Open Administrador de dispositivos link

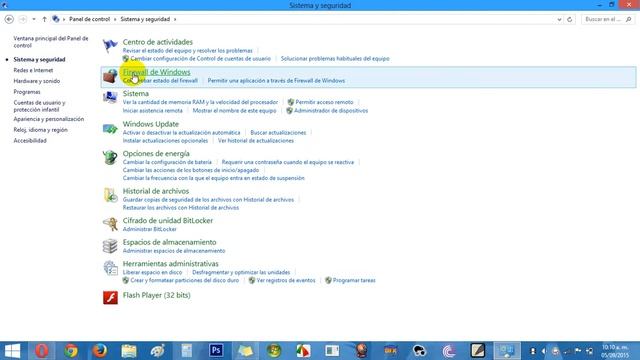click(x=331, y=111)
